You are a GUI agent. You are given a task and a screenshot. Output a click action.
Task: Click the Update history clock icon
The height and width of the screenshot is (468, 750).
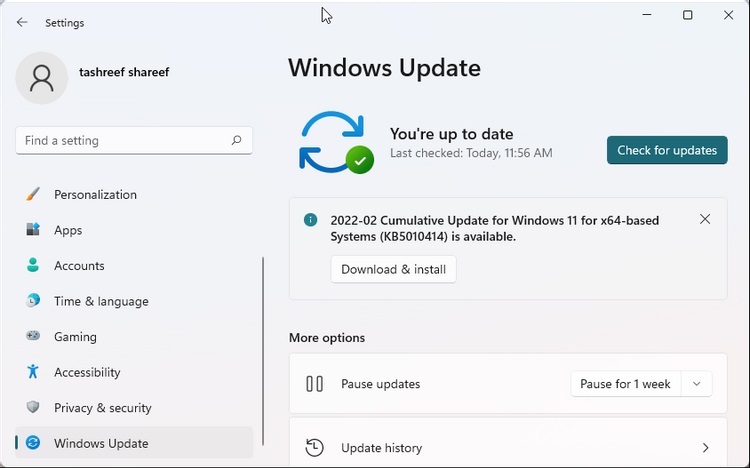[314, 447]
